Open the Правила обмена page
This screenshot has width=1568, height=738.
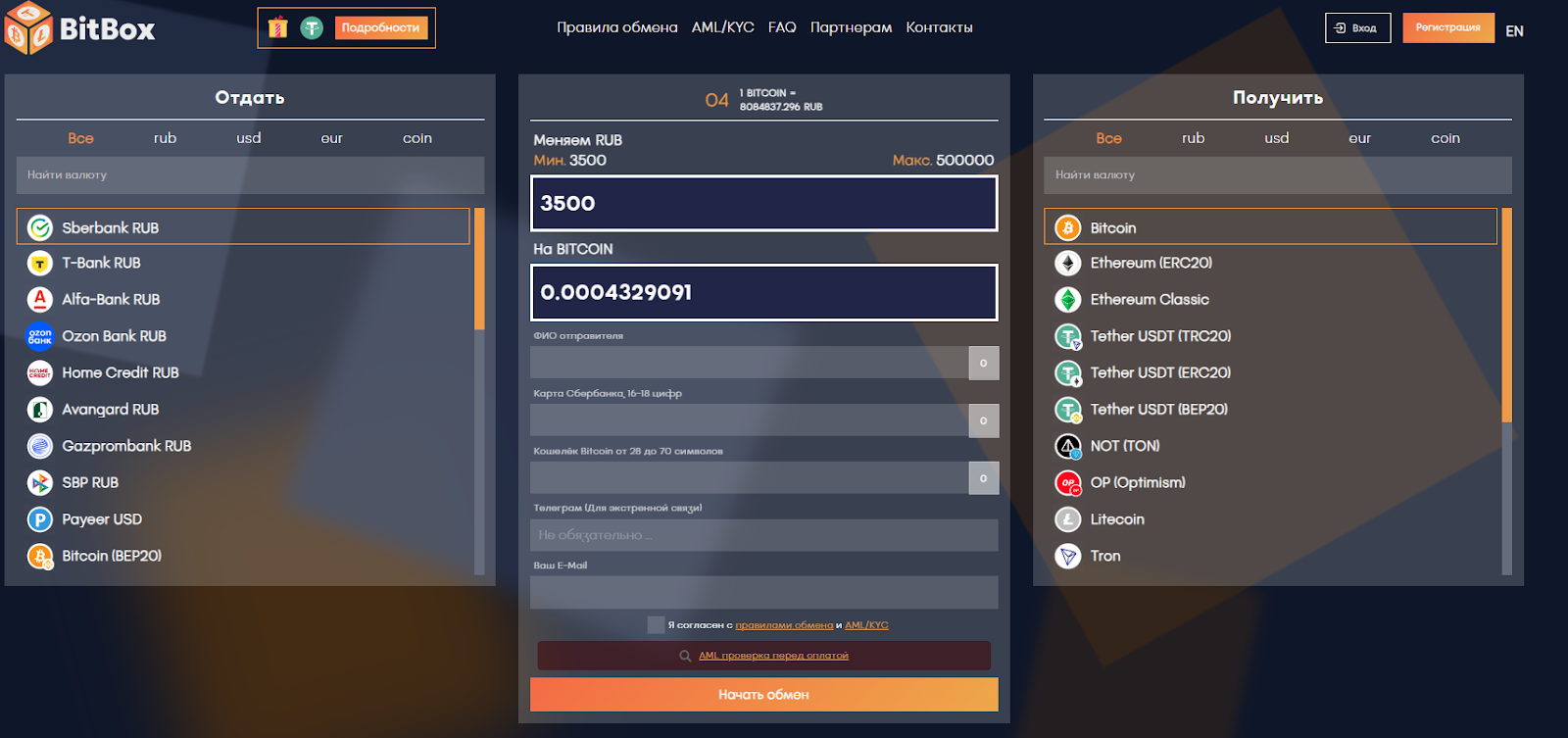617,27
